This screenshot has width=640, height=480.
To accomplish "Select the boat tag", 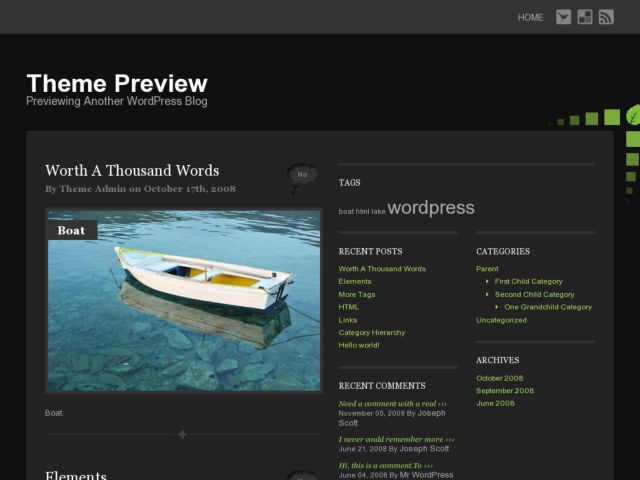I will coord(346,211).
